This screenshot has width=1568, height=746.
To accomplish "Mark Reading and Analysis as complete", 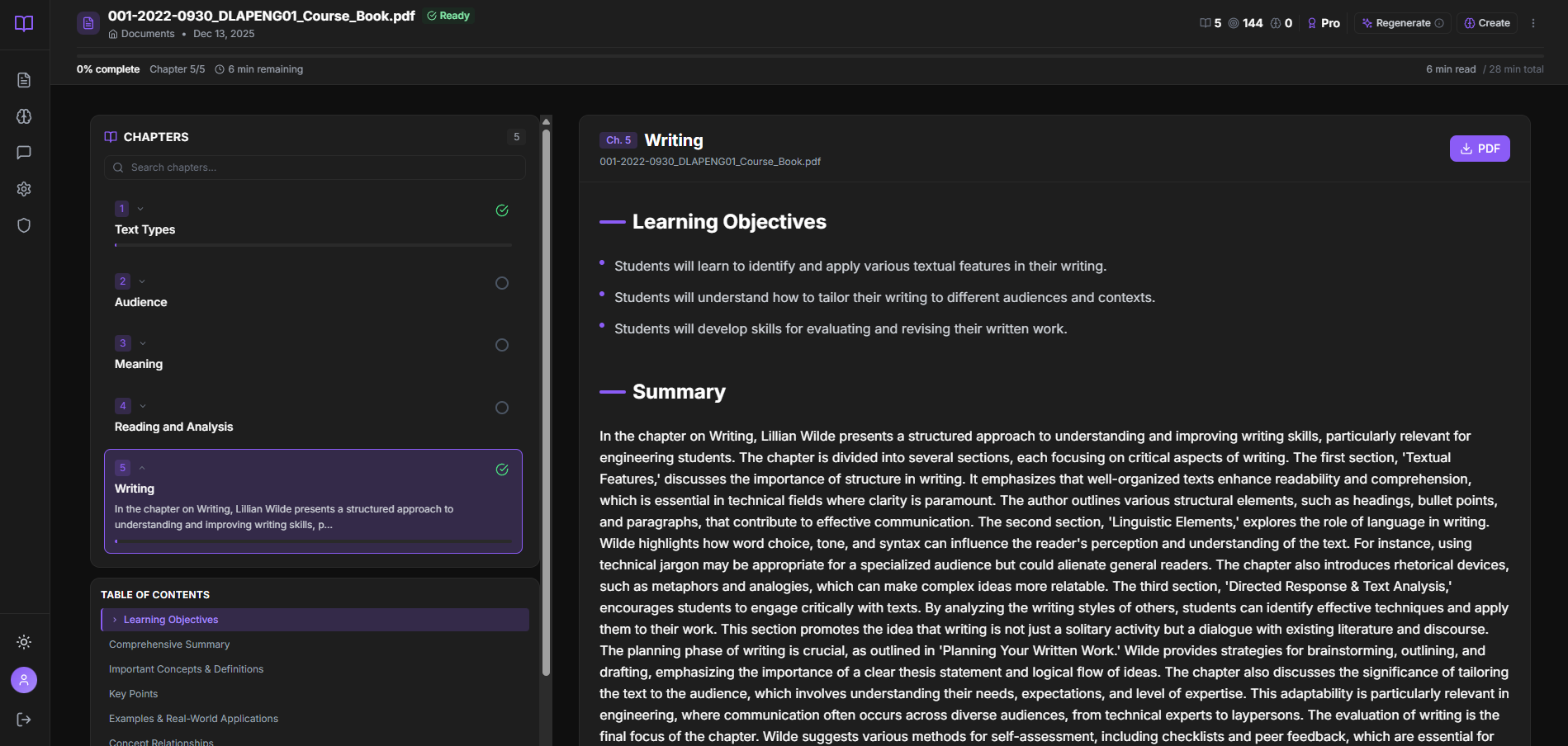I will (x=502, y=408).
